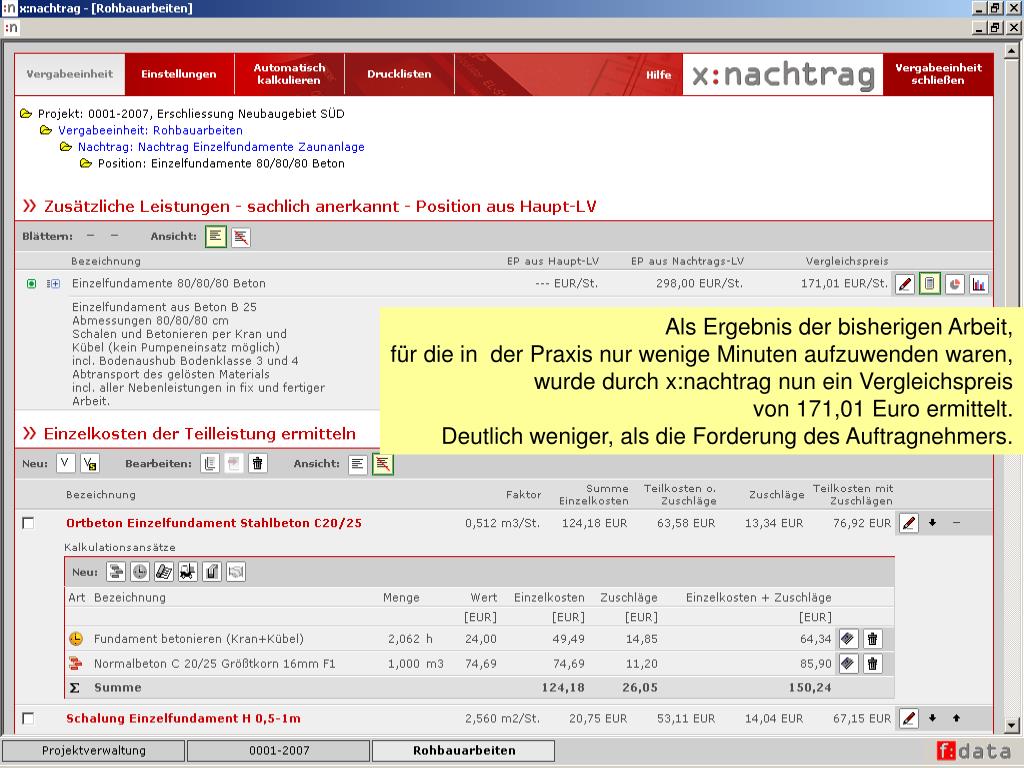Viewport: 1024px width, 768px height.
Task: Click the 2,062 h Menge value
Action: click(x=410, y=639)
